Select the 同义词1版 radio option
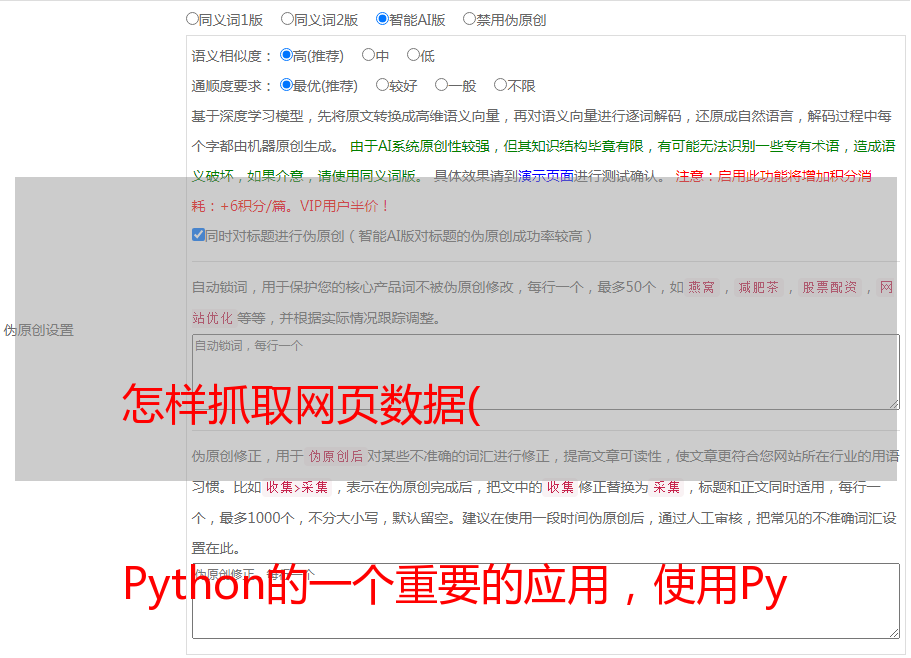The height and width of the screenshot is (658, 911). point(192,19)
